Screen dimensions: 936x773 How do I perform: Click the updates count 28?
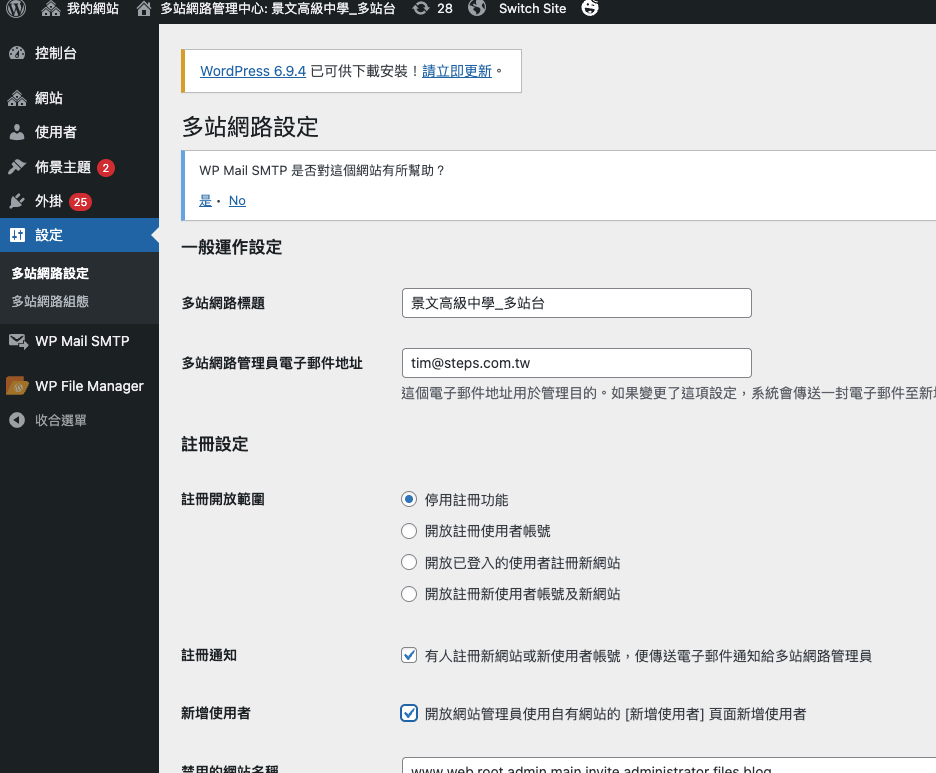coord(445,8)
